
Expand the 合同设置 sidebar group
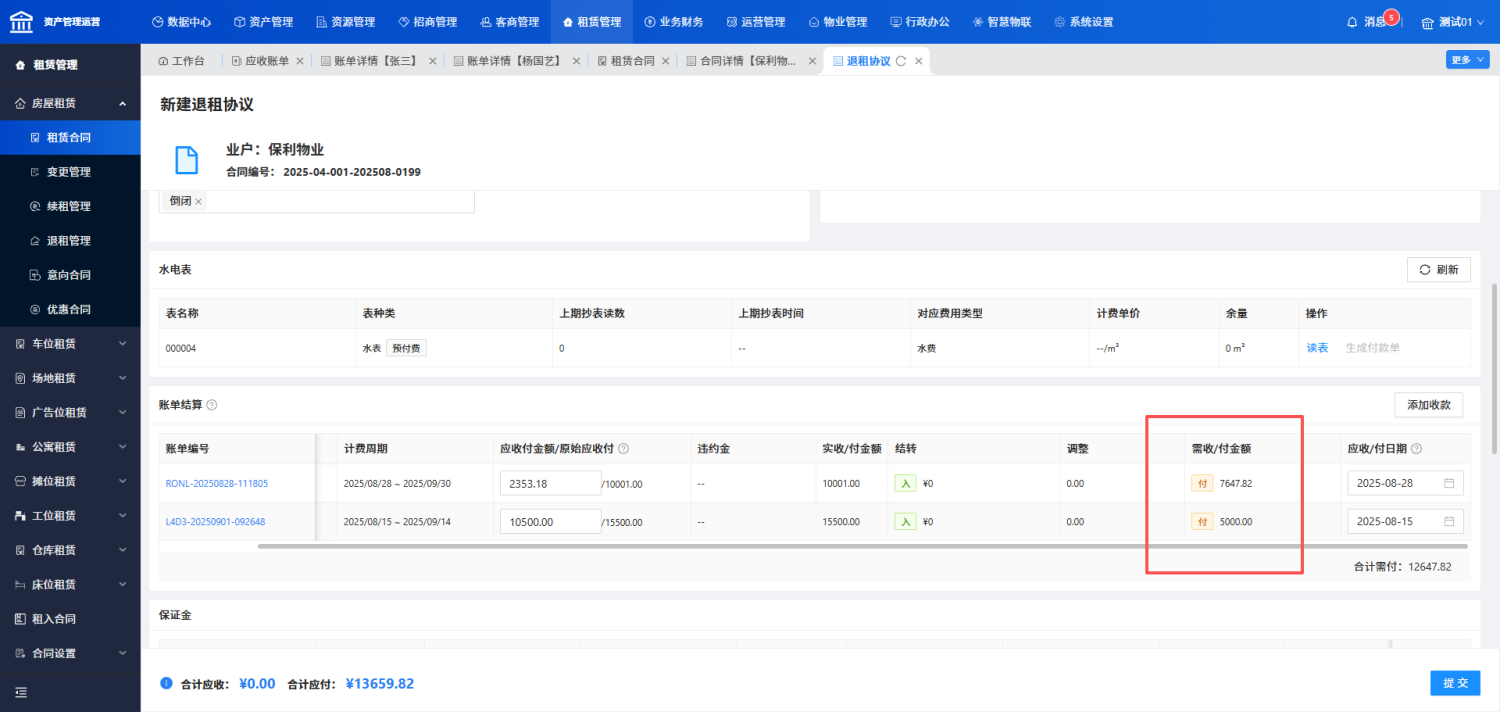click(70, 653)
